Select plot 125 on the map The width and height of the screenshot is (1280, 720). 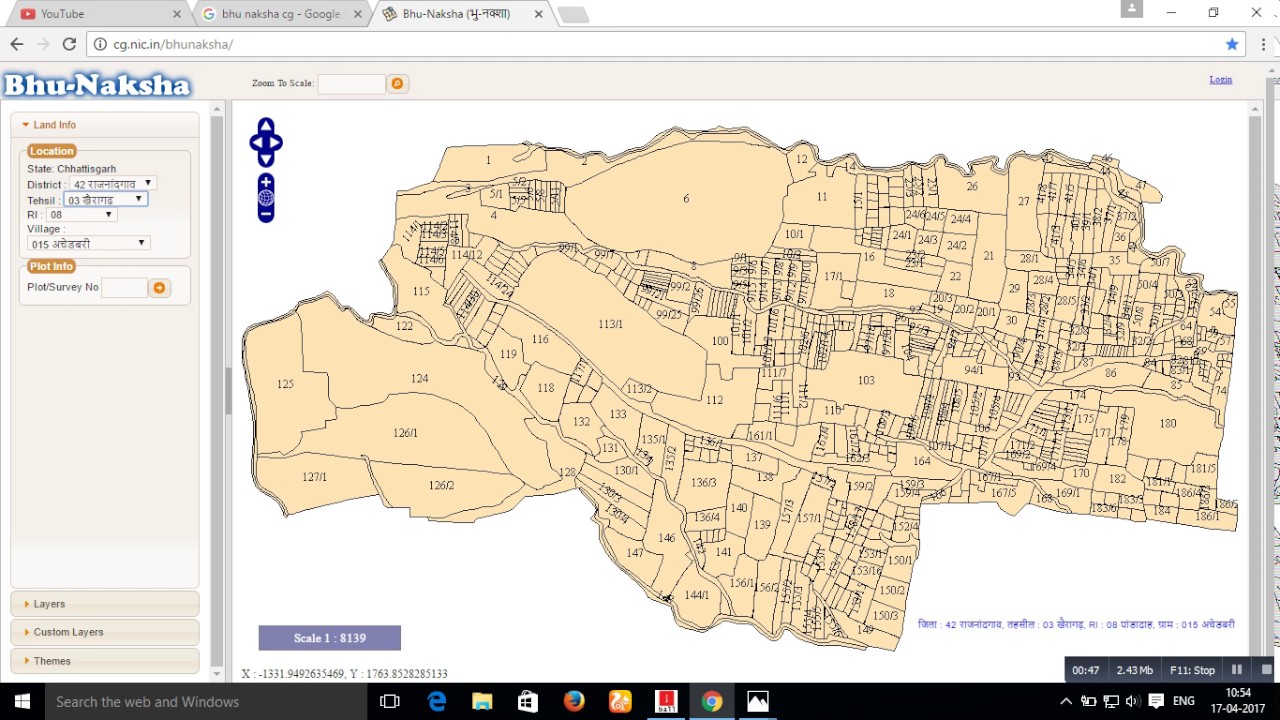click(x=285, y=384)
